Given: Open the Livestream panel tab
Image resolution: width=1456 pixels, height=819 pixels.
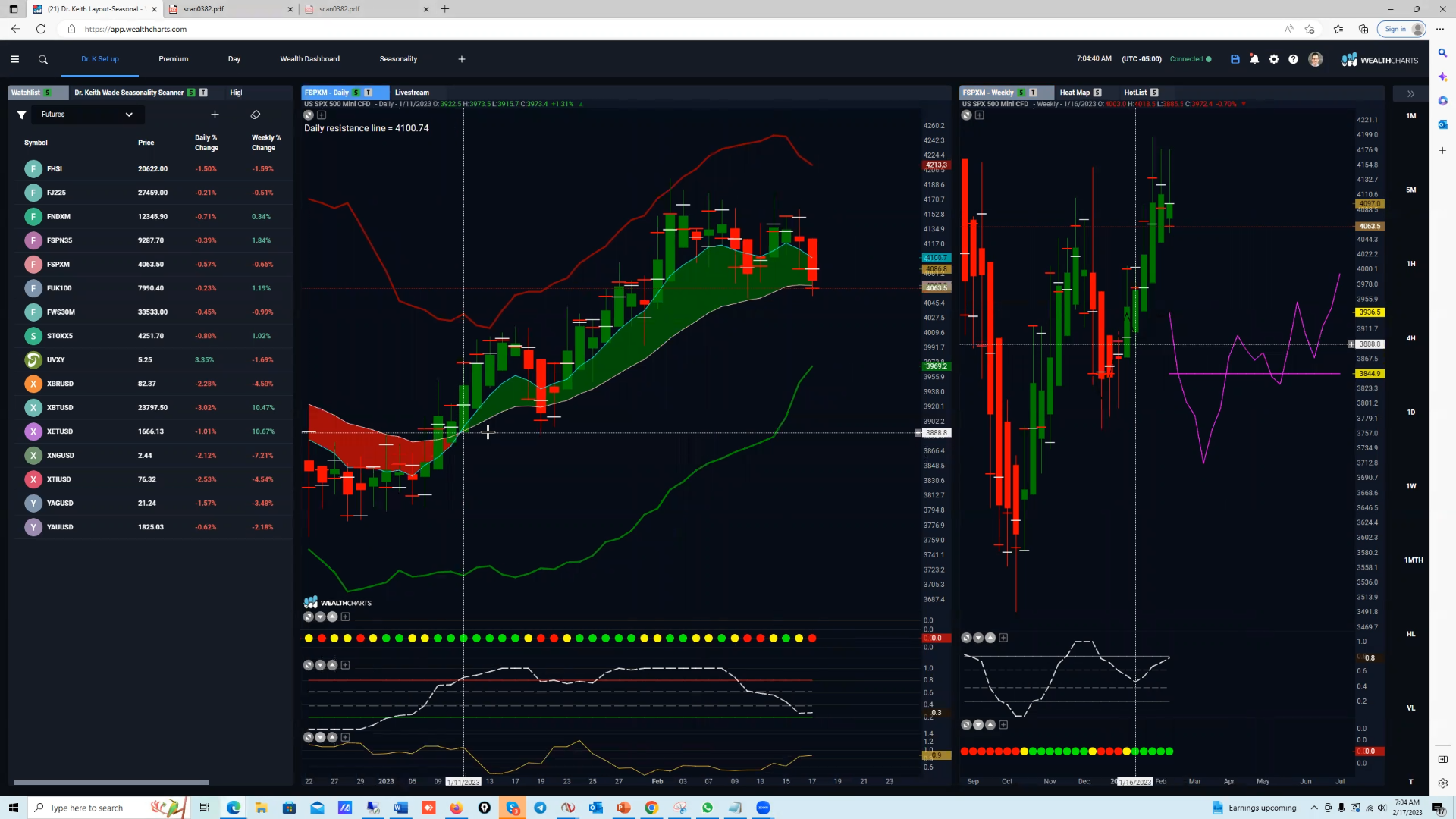Looking at the screenshot, I should [x=412, y=93].
